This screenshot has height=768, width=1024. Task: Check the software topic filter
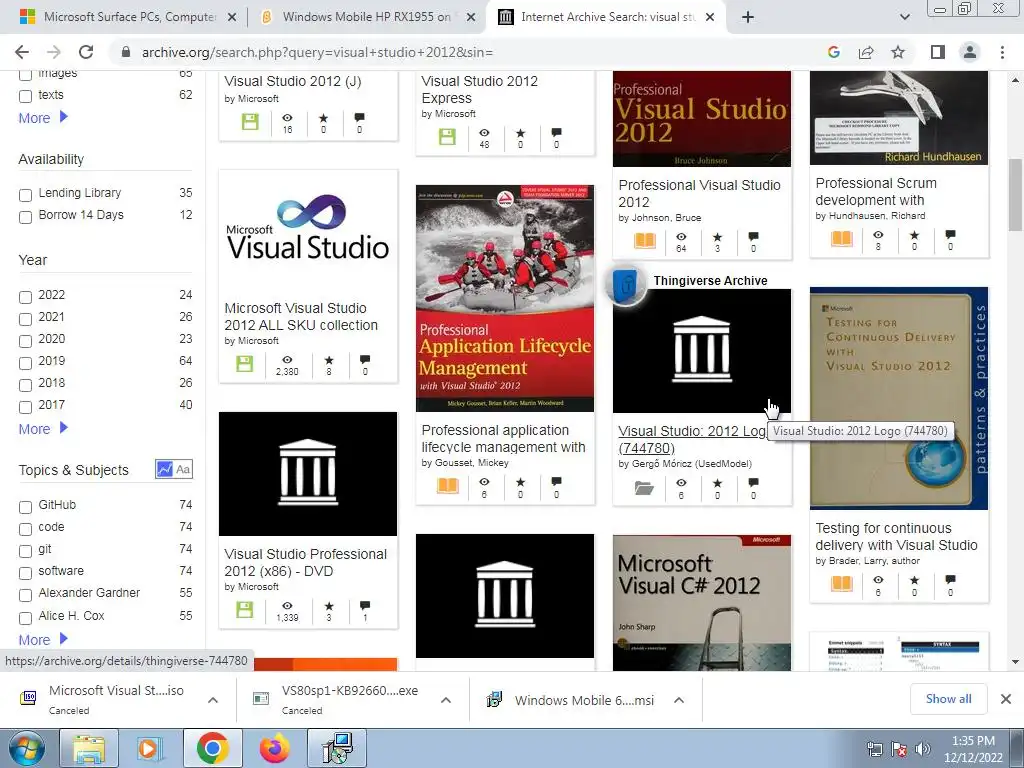[x=25, y=573]
